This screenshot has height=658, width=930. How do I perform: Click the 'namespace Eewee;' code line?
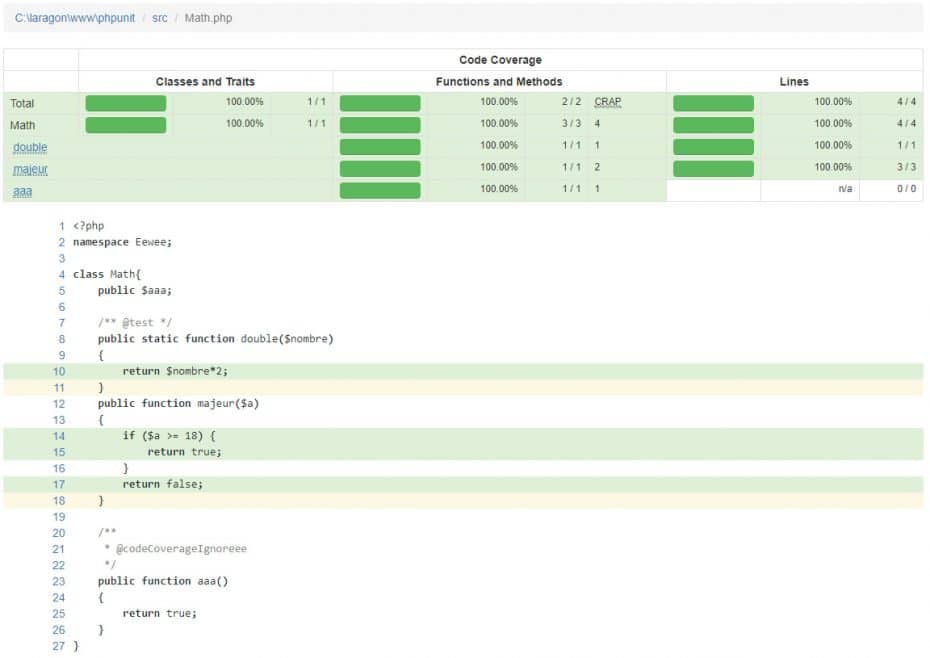[x=122, y=242]
